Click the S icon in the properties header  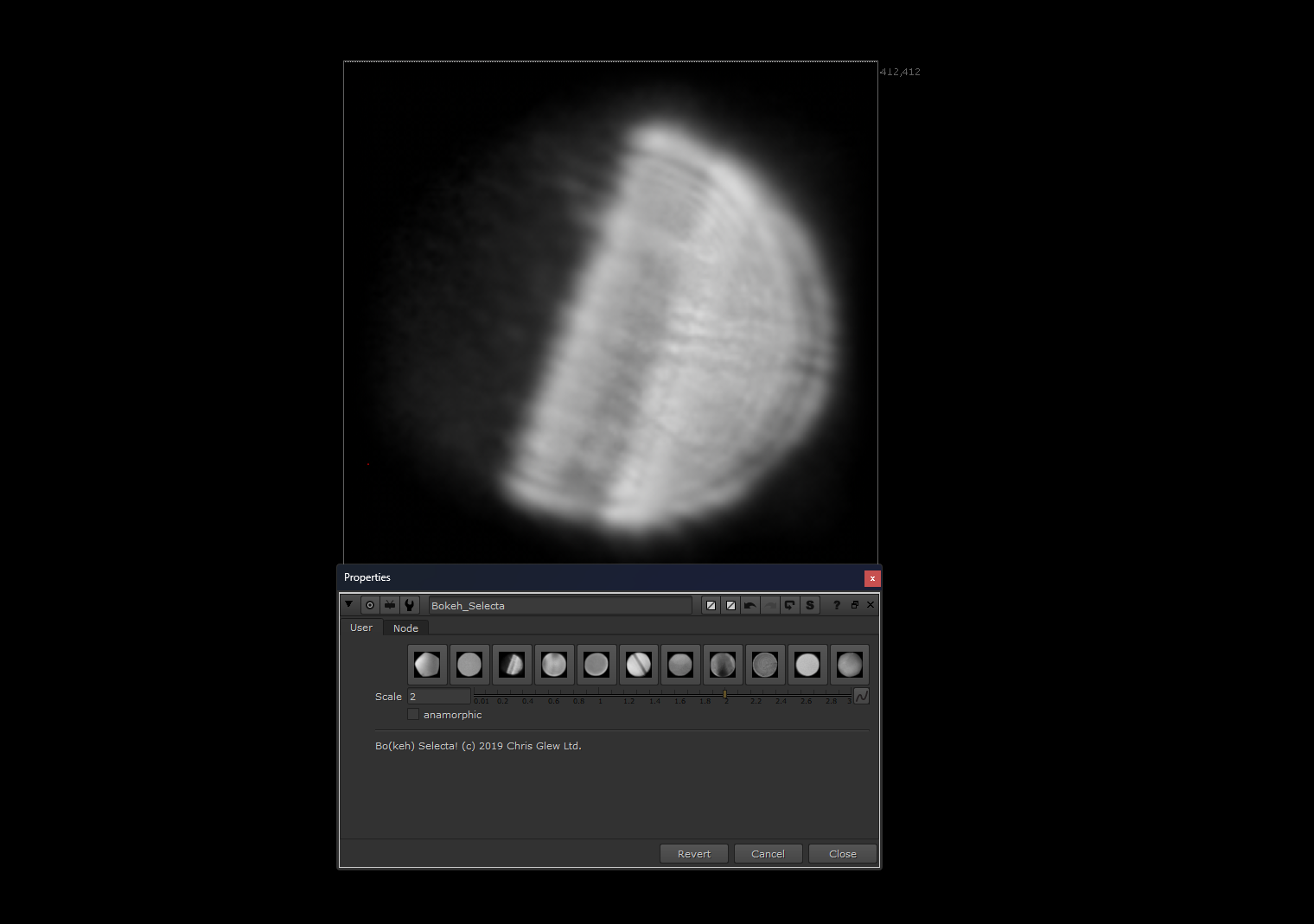click(810, 605)
